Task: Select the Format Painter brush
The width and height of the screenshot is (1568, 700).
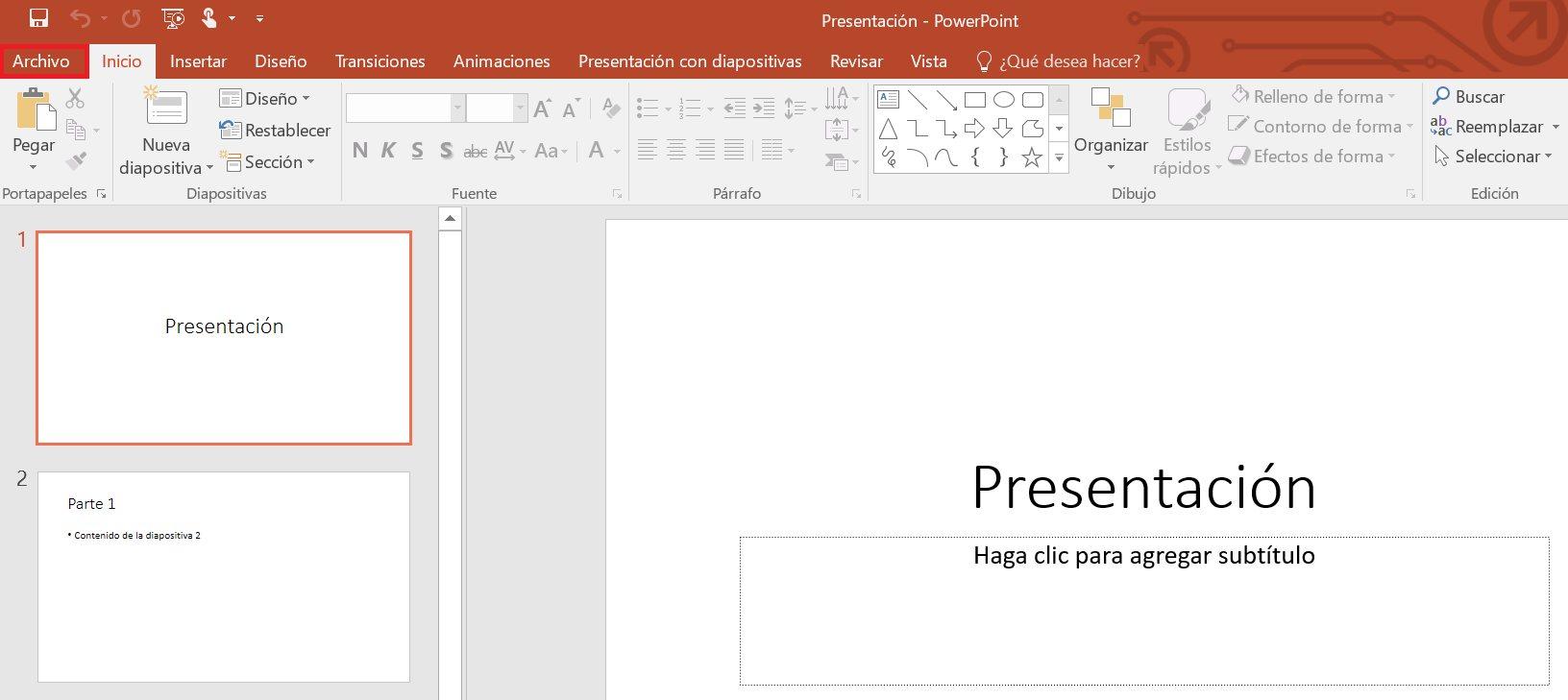Action: click(76, 161)
